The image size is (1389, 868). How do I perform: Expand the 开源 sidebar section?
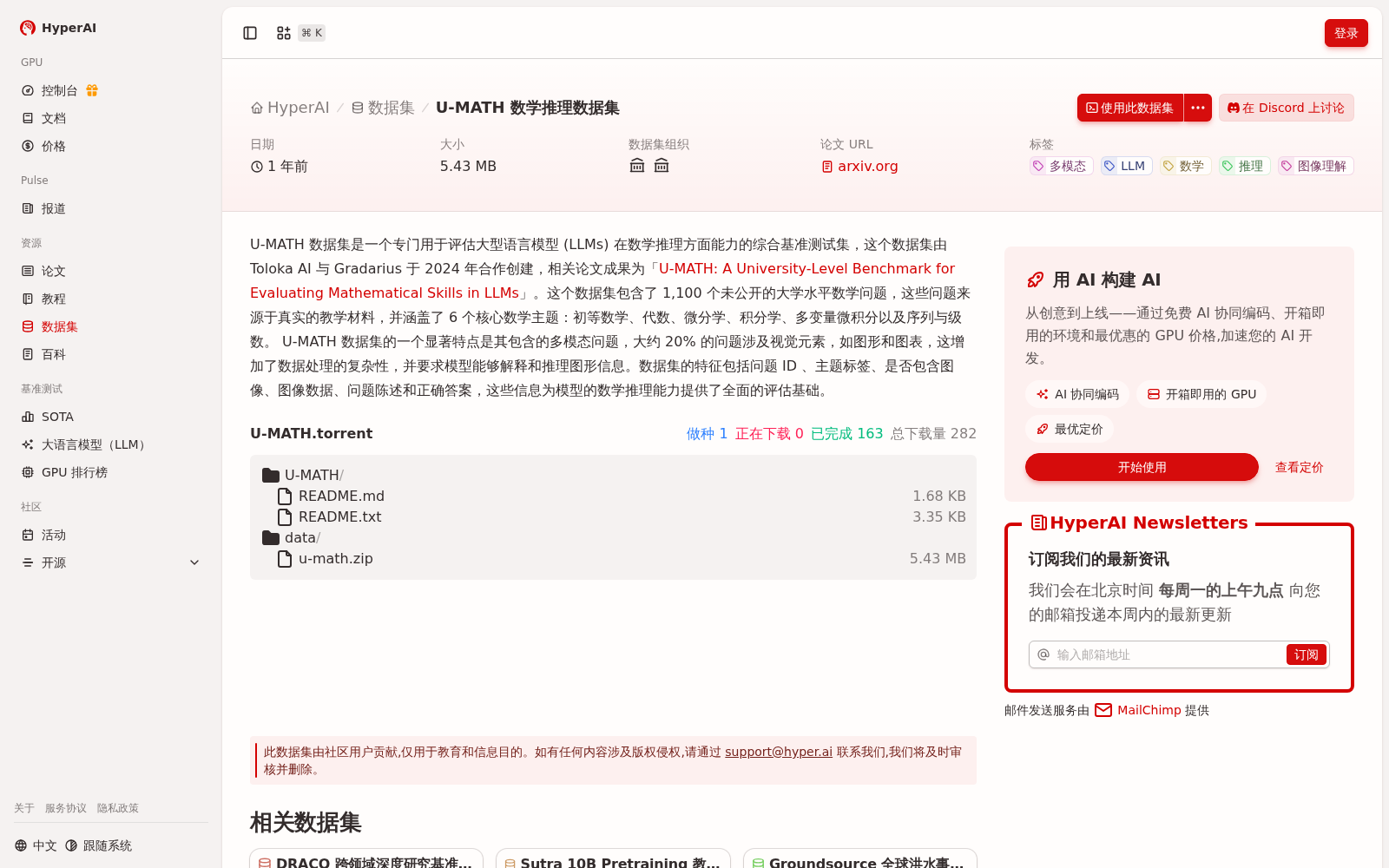[x=111, y=562]
